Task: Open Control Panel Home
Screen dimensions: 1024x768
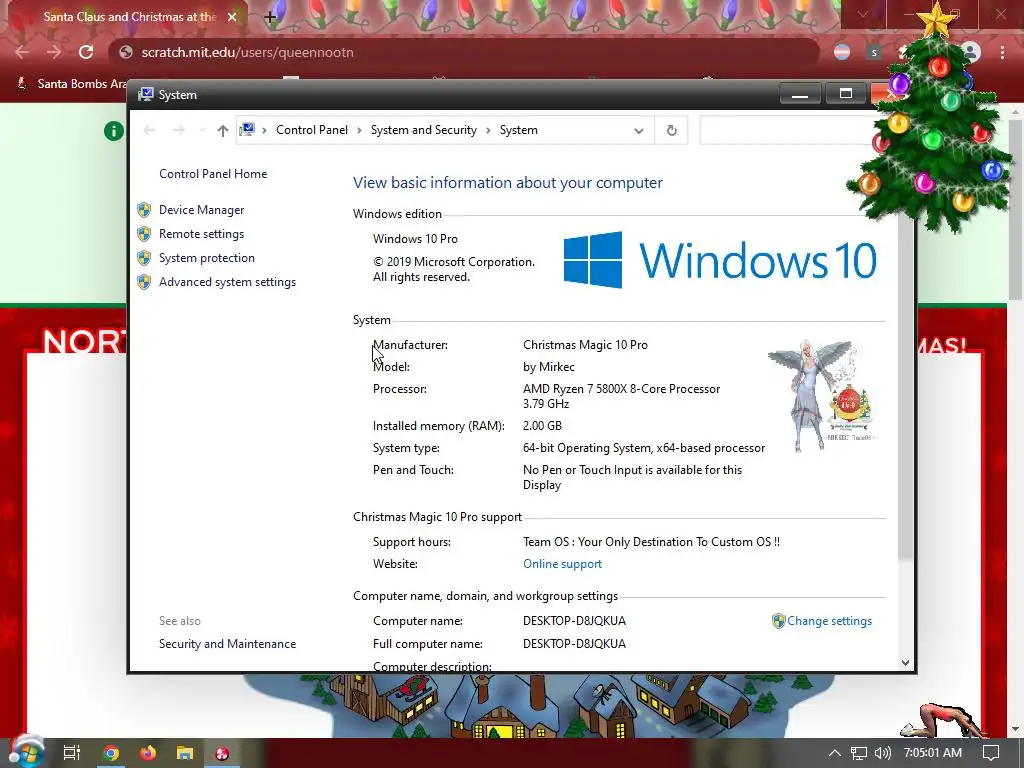Action: pos(213,174)
